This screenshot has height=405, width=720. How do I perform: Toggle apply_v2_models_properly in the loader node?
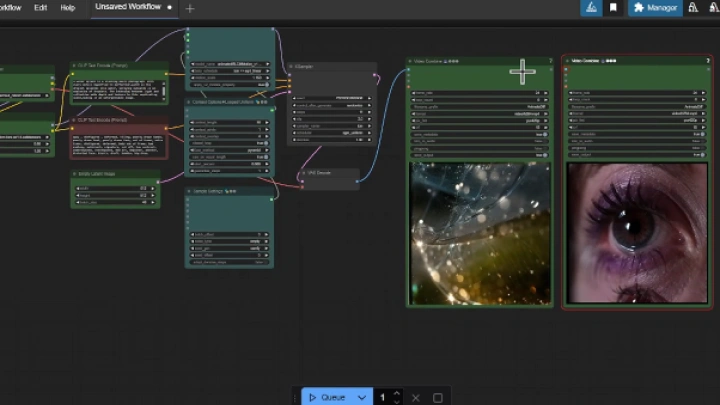point(230,85)
